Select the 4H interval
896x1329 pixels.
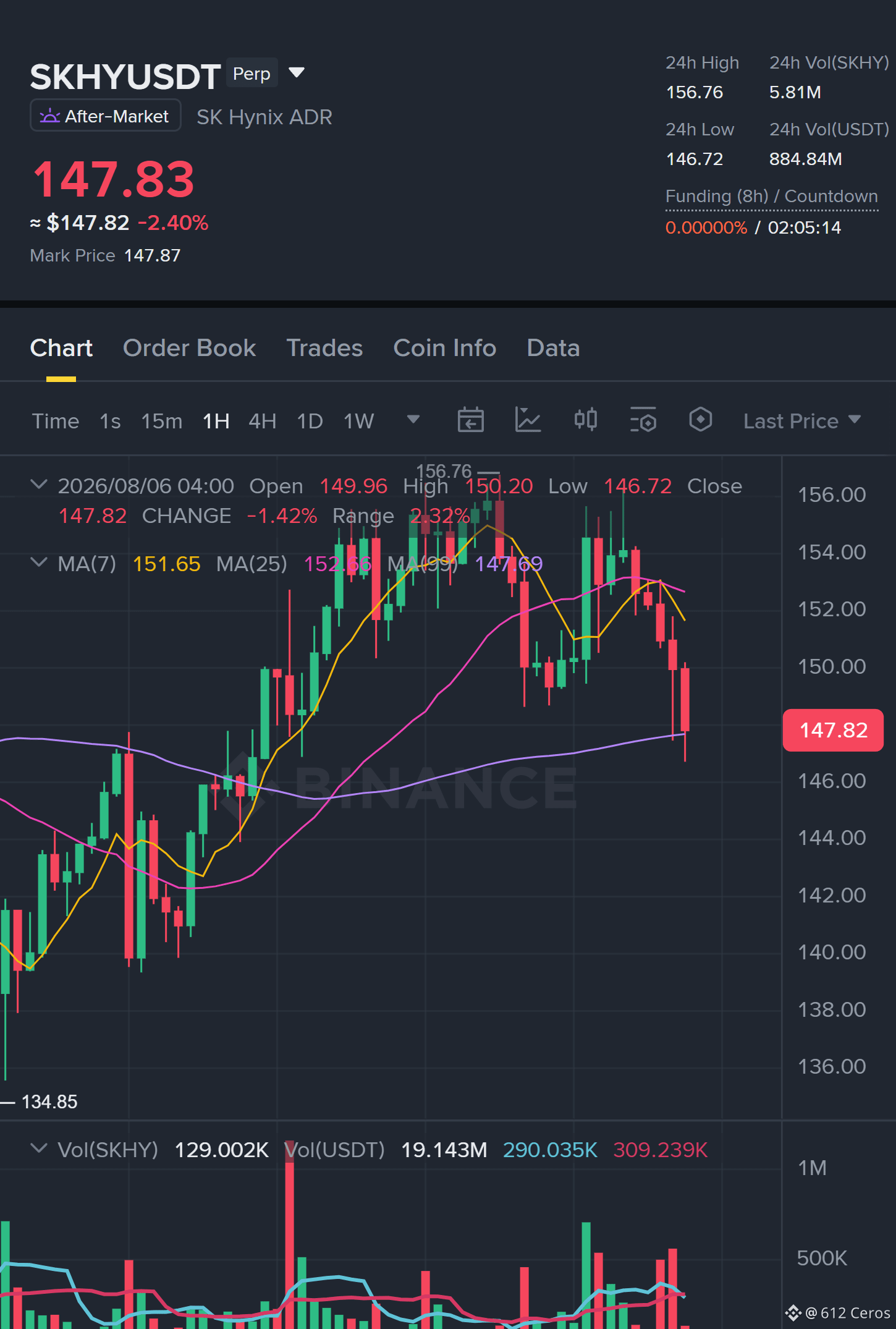coord(262,421)
